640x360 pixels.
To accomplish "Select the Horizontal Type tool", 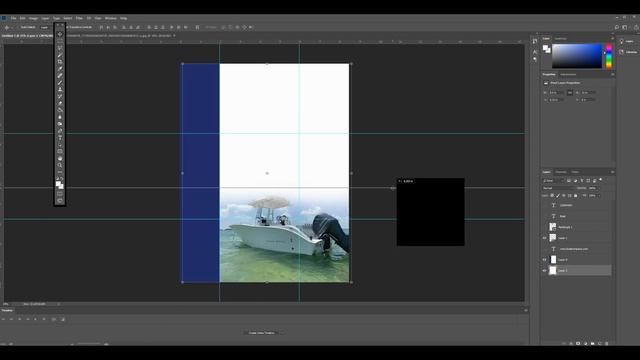I will [60, 138].
